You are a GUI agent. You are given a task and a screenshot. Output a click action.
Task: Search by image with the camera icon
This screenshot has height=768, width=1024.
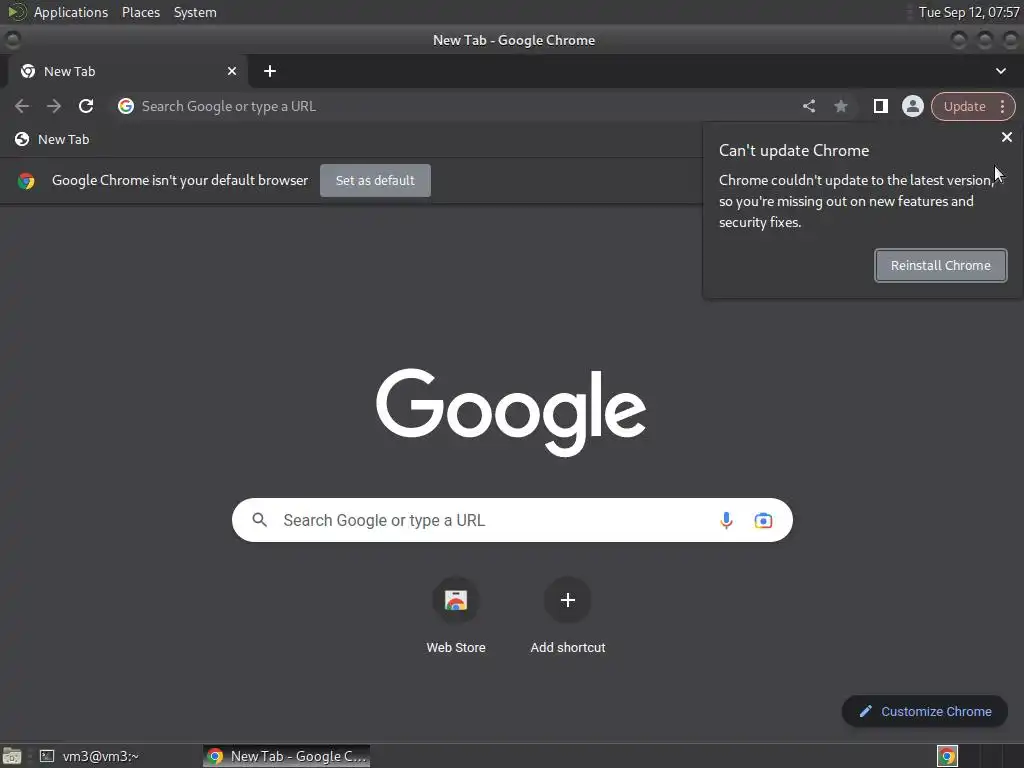coord(763,520)
